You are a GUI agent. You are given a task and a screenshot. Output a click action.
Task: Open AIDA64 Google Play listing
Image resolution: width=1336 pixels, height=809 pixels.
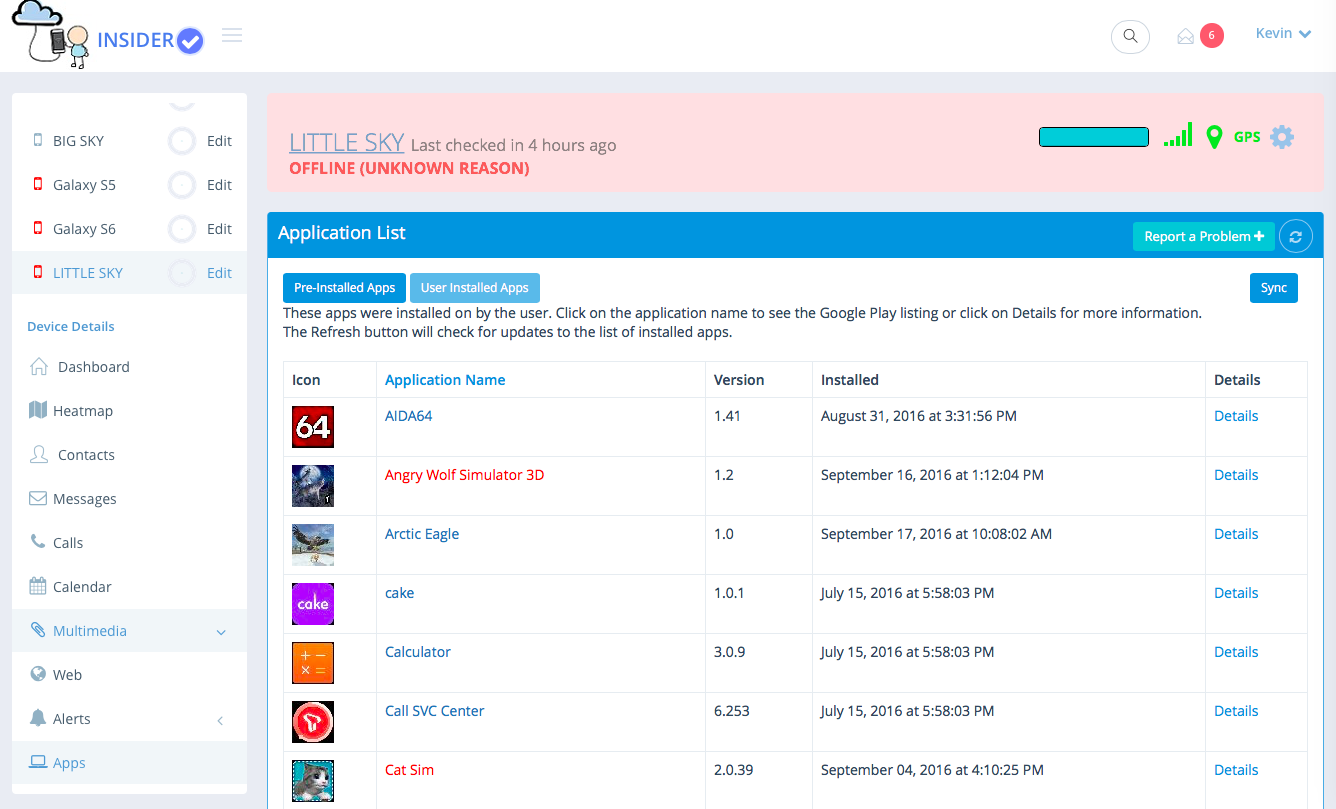409,416
